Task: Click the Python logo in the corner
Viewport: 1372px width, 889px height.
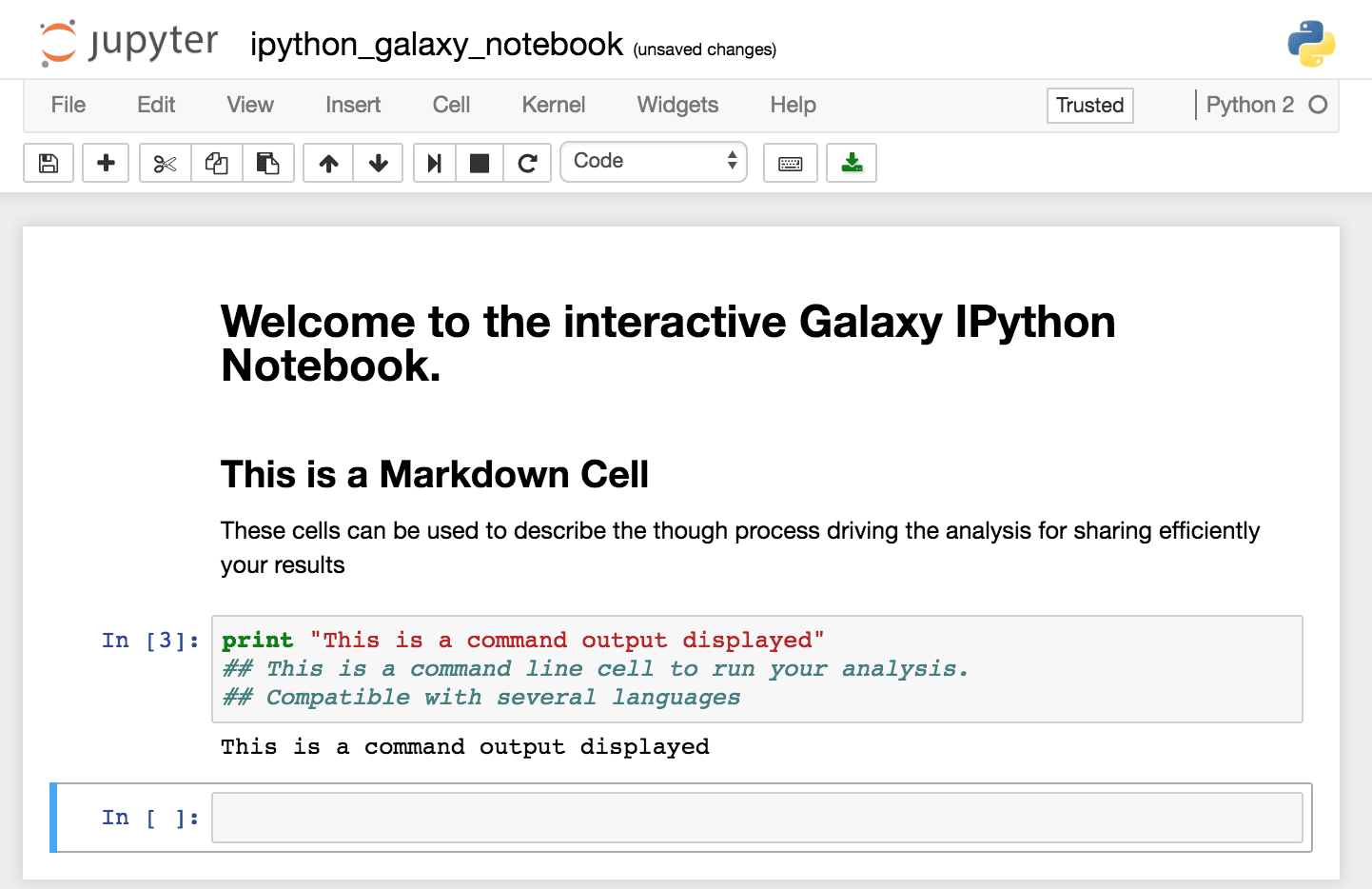Action: tap(1310, 42)
